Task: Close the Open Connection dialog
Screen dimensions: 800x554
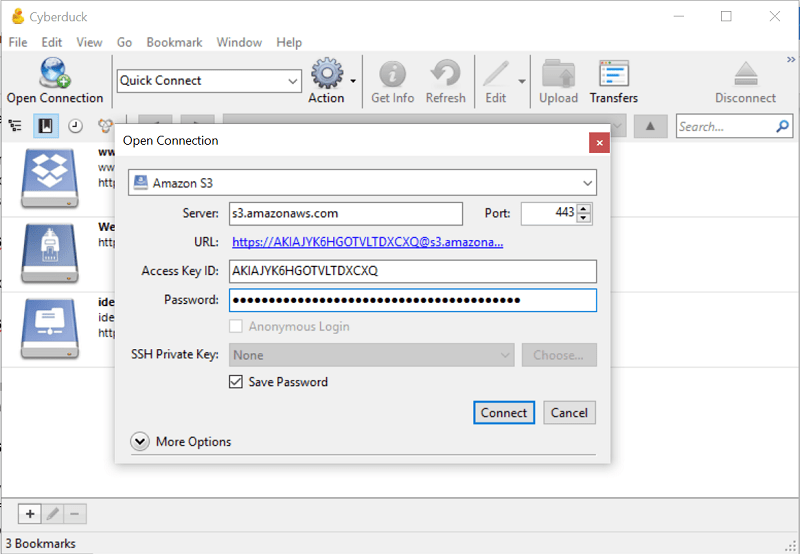Action: (599, 143)
